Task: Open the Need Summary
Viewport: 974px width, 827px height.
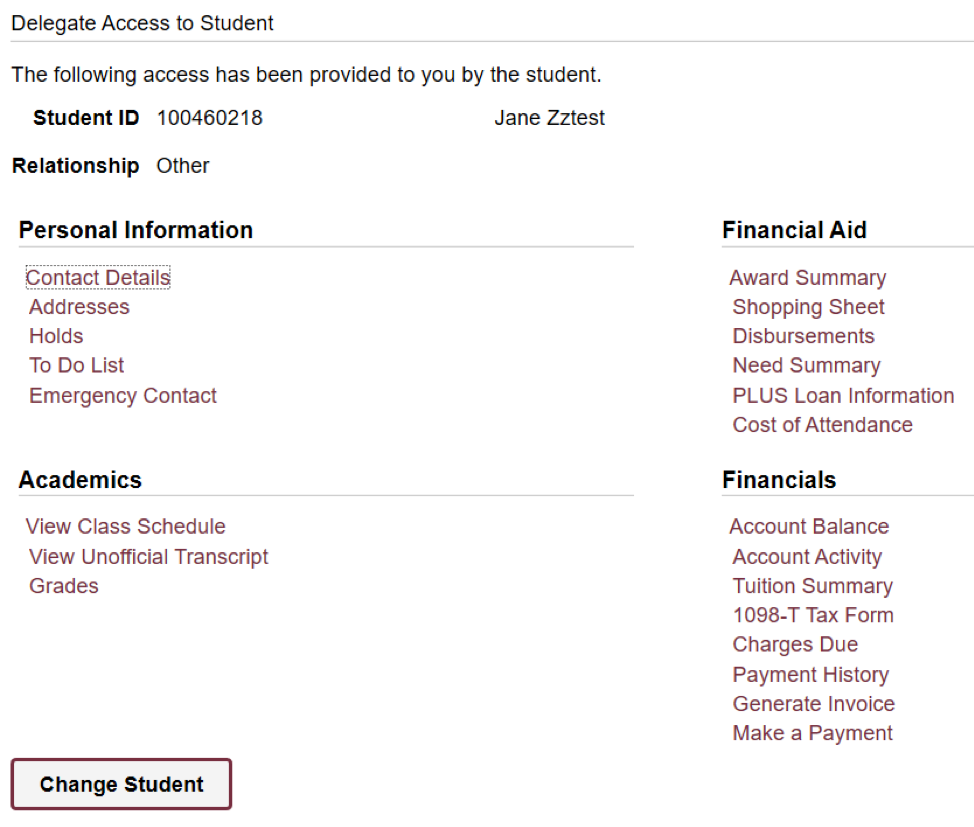Action: (x=806, y=365)
